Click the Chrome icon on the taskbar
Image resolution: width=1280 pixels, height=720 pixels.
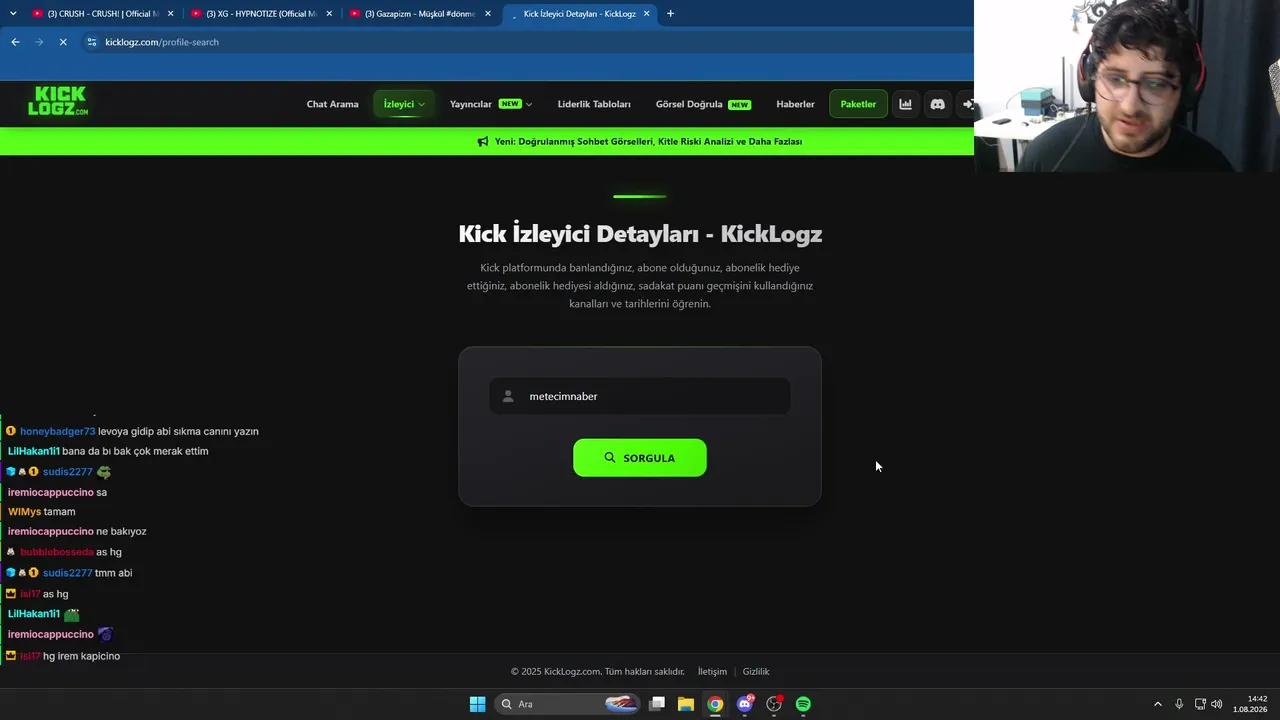pos(715,704)
